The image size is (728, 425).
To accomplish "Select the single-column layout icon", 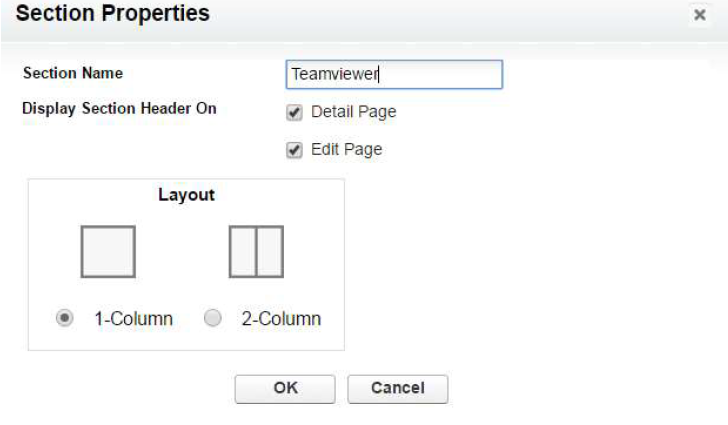I will (108, 252).
